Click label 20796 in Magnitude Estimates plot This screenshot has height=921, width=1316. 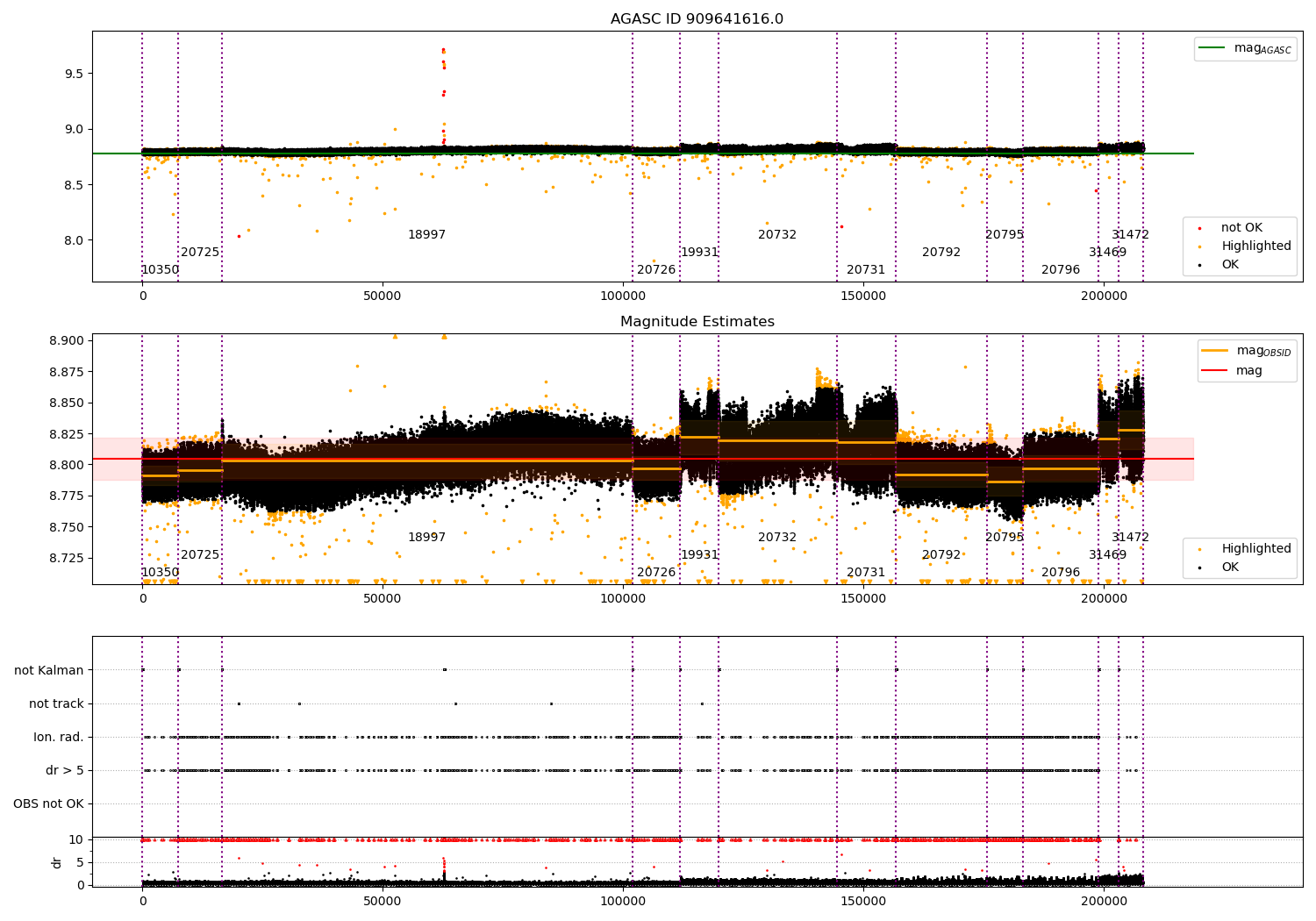pyautogui.click(x=1061, y=573)
